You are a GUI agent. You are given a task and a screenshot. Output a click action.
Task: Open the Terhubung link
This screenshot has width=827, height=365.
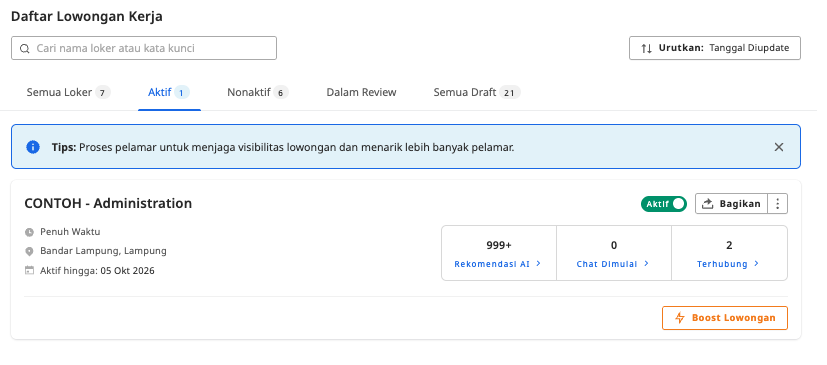[728, 264]
